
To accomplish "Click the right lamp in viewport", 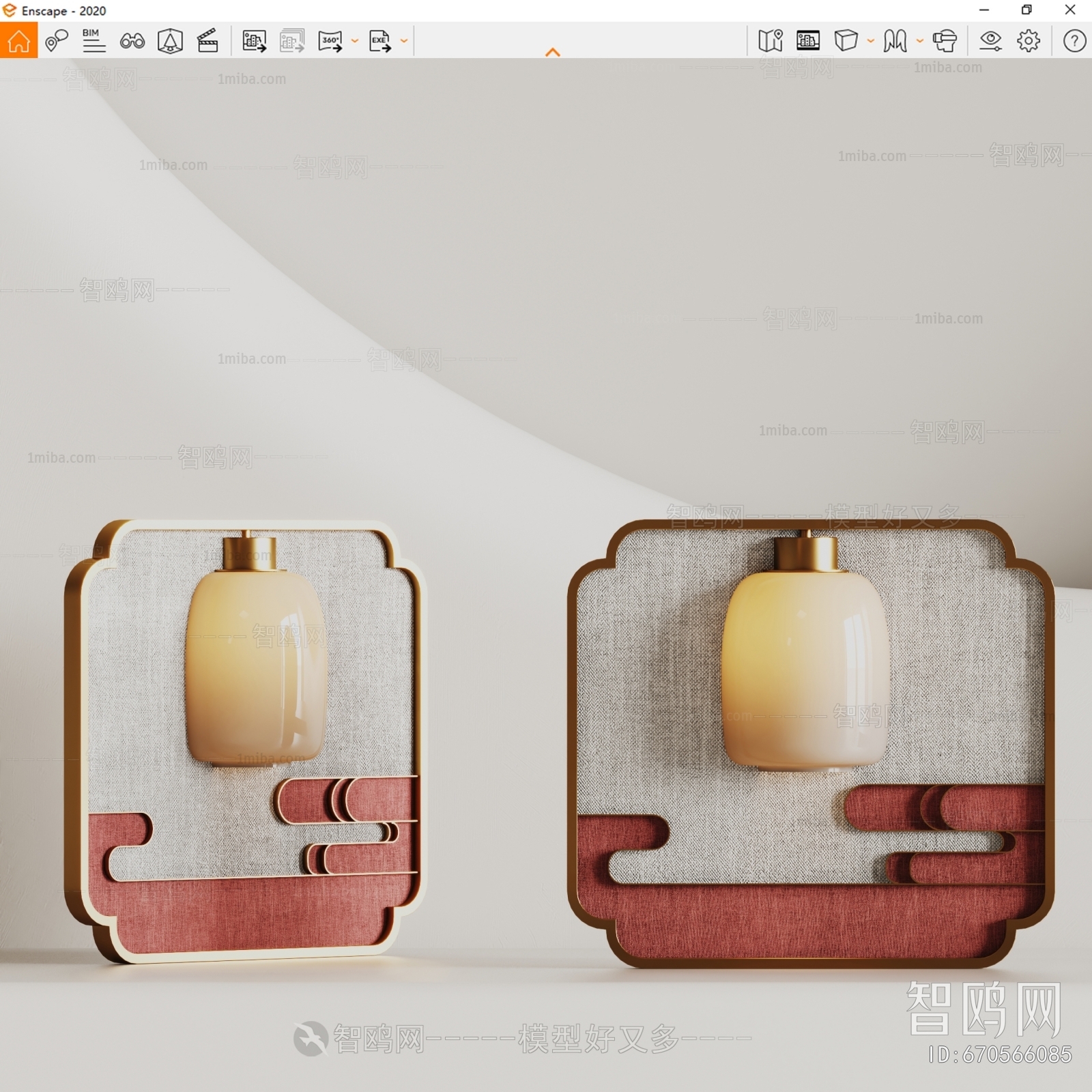I will click(805, 650).
